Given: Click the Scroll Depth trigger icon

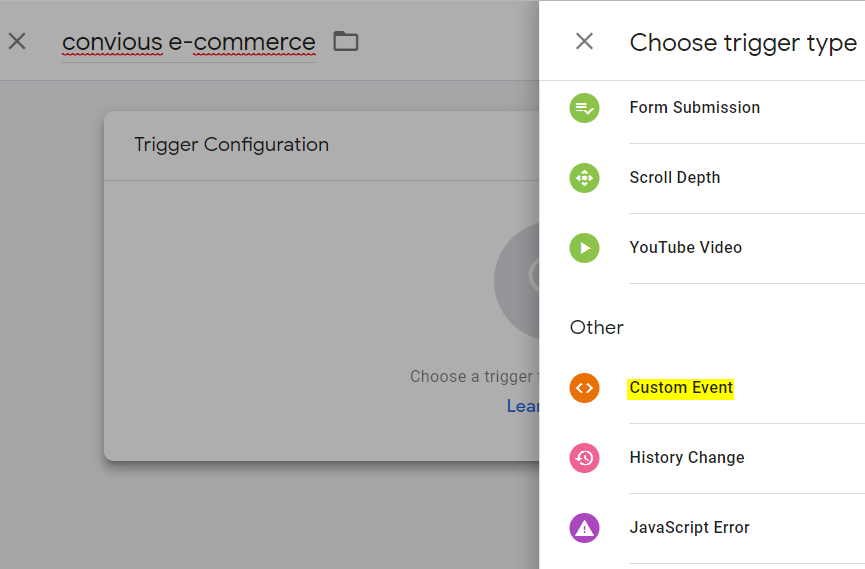Looking at the screenshot, I should [584, 178].
